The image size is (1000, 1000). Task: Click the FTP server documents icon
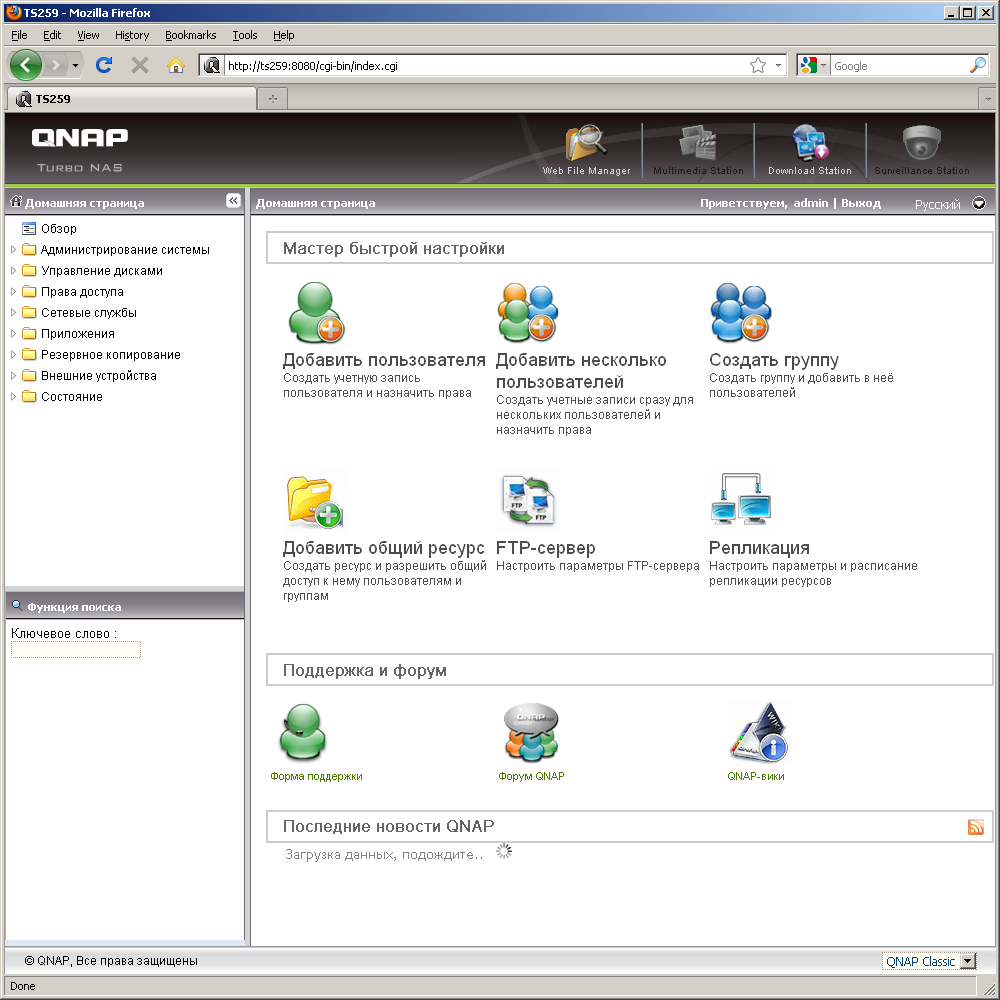click(x=528, y=500)
